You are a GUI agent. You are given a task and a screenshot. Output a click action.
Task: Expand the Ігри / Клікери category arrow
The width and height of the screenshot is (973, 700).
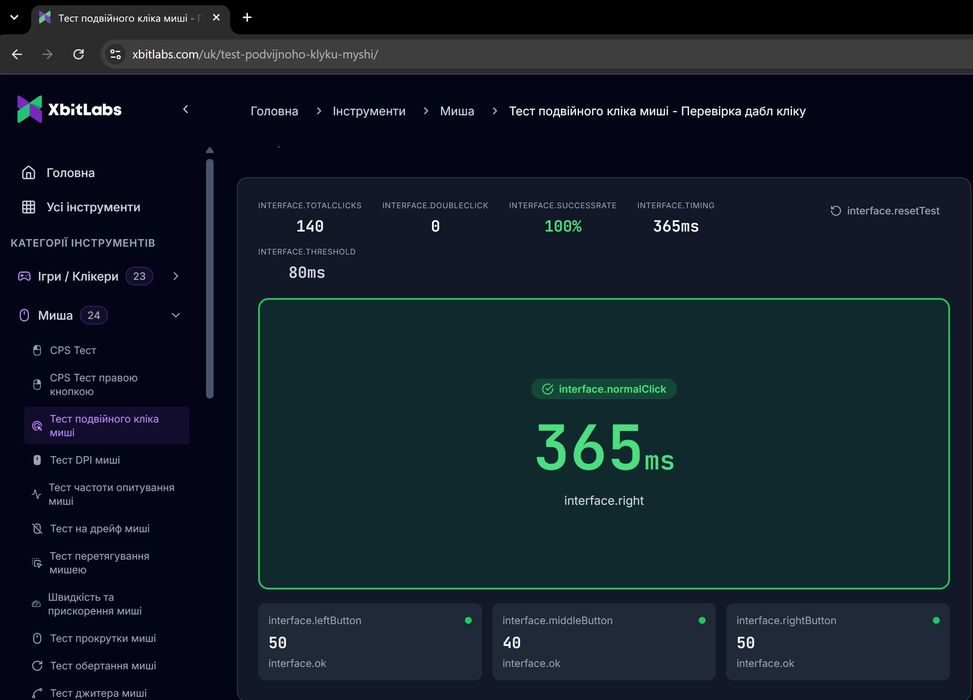[176, 276]
